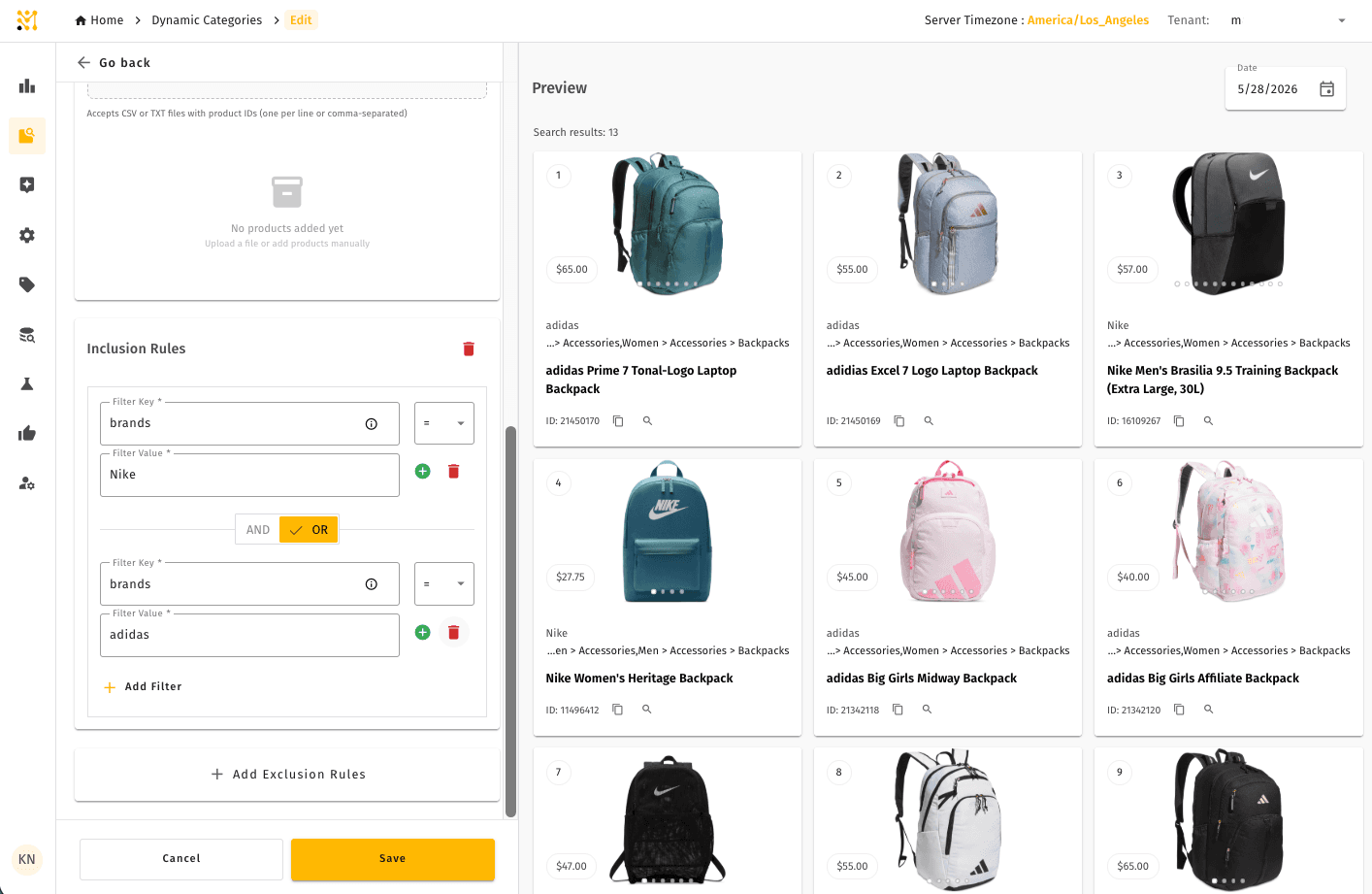Show info for the first brands filter key
Image resolution: width=1372 pixels, height=894 pixels.
(x=371, y=423)
